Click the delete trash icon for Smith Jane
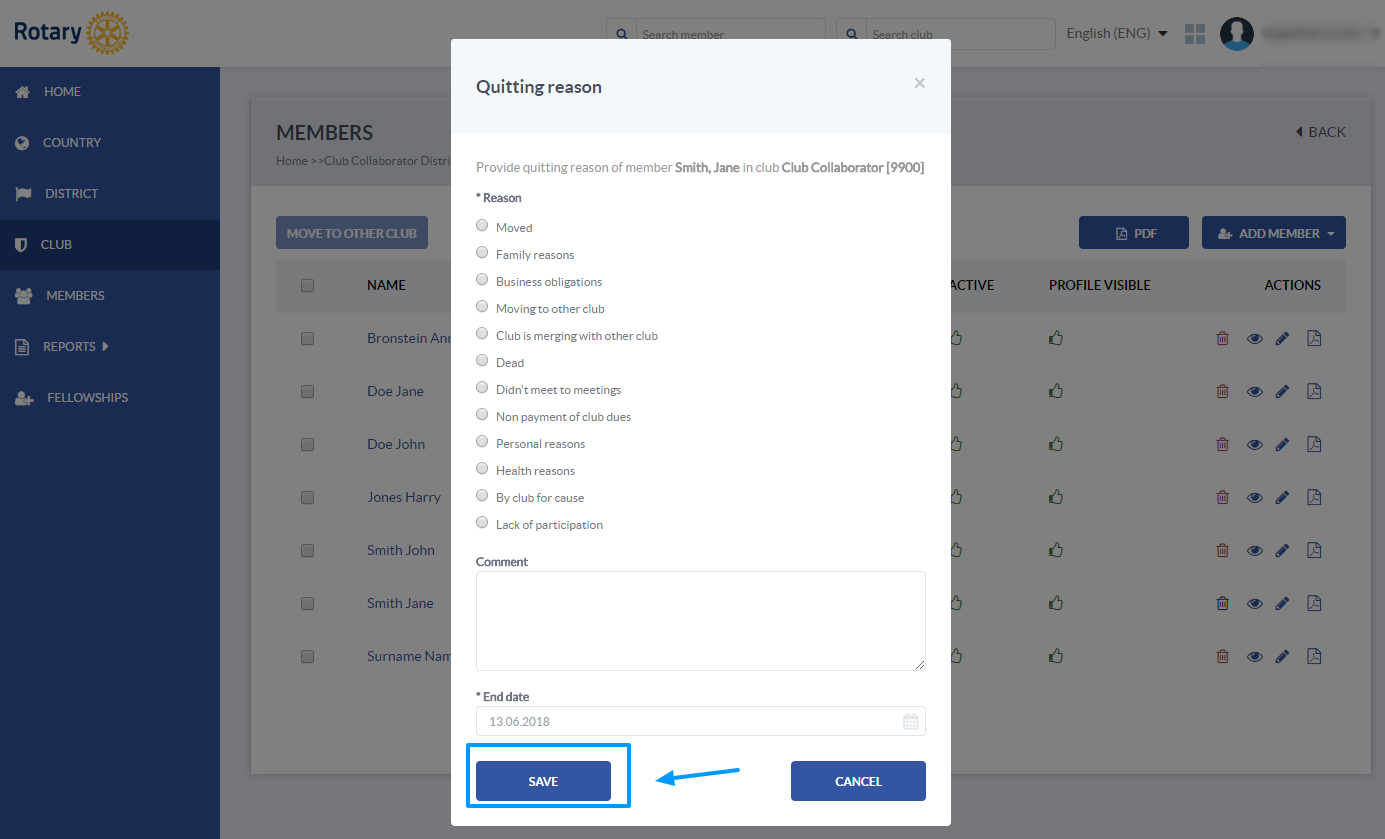Screen dimensions: 1385x839 tap(1222, 603)
